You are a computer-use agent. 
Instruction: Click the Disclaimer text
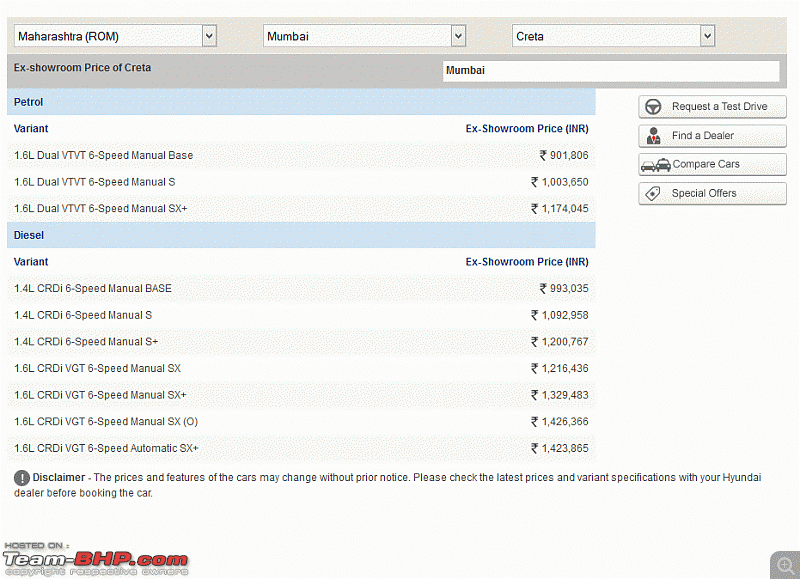pyautogui.click(x=388, y=485)
